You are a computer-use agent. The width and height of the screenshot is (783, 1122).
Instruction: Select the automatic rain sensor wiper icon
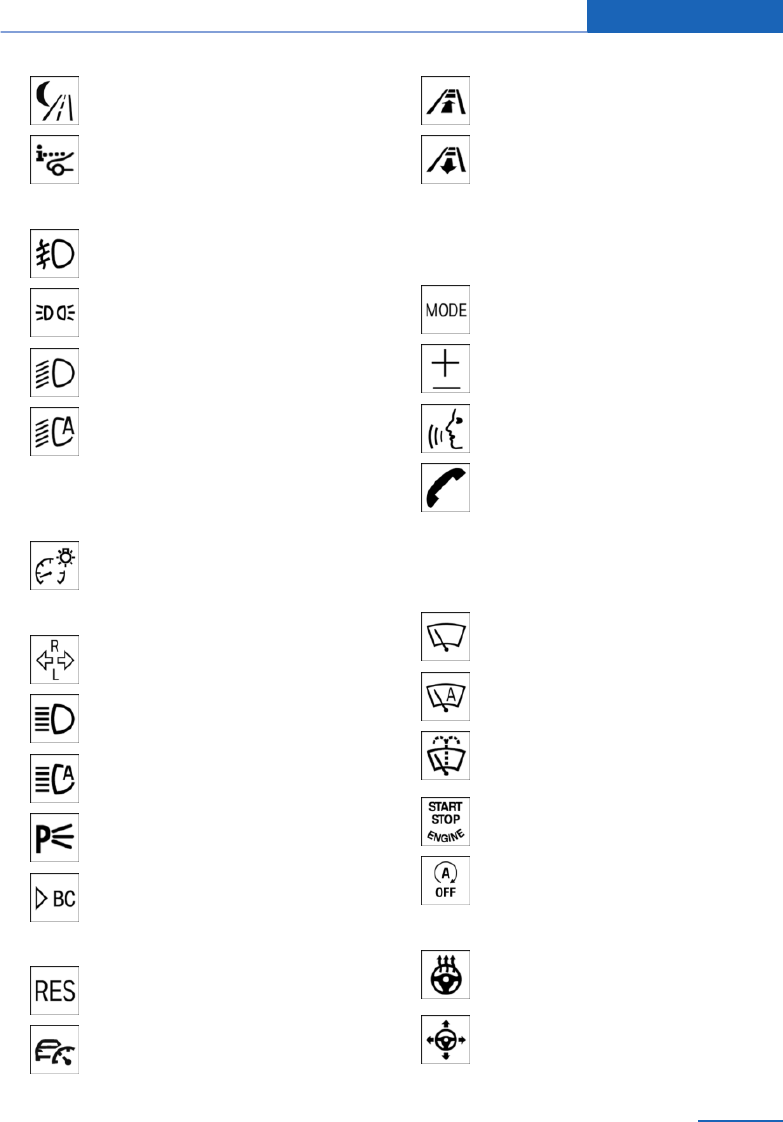coord(445,696)
